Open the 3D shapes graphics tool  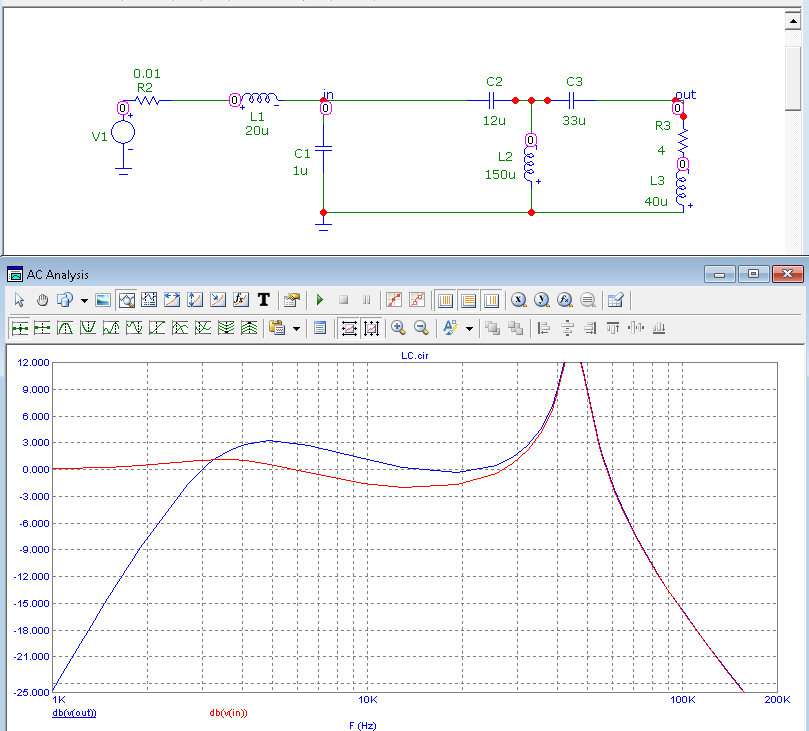64,300
